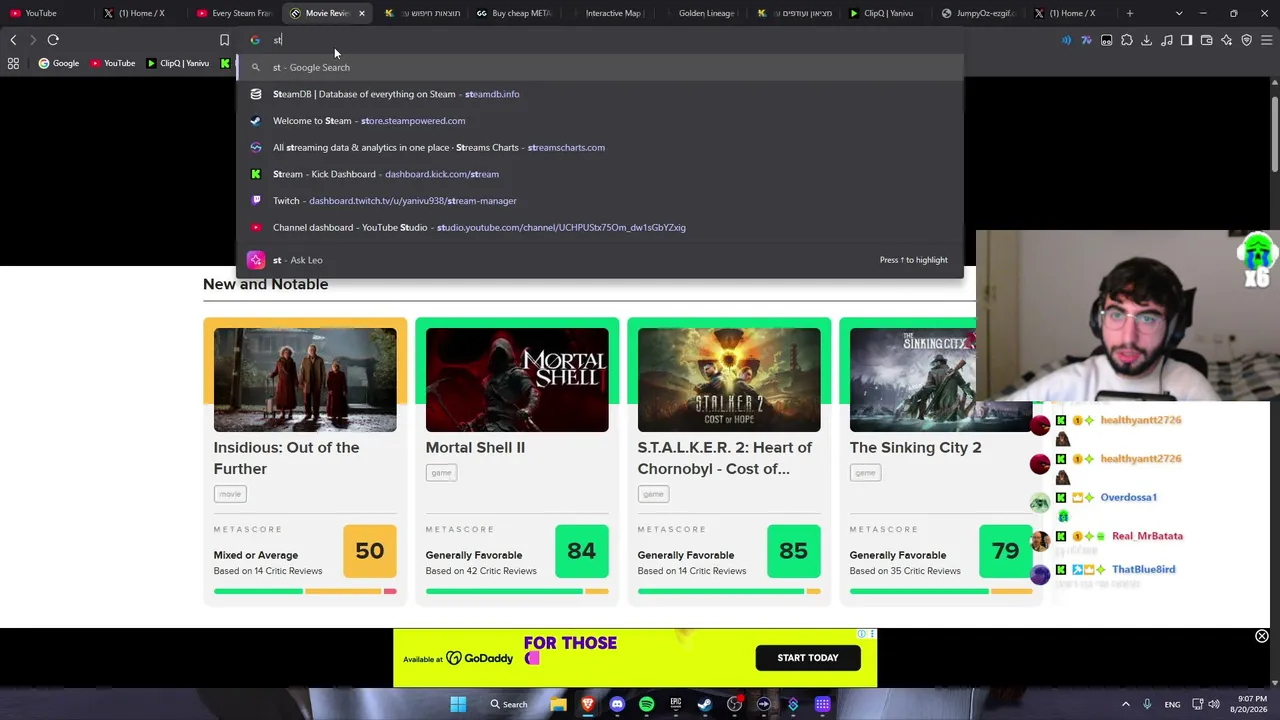Open the Brave Shields icon in toolbar
This screenshot has height=720, width=1280.
point(1246,40)
